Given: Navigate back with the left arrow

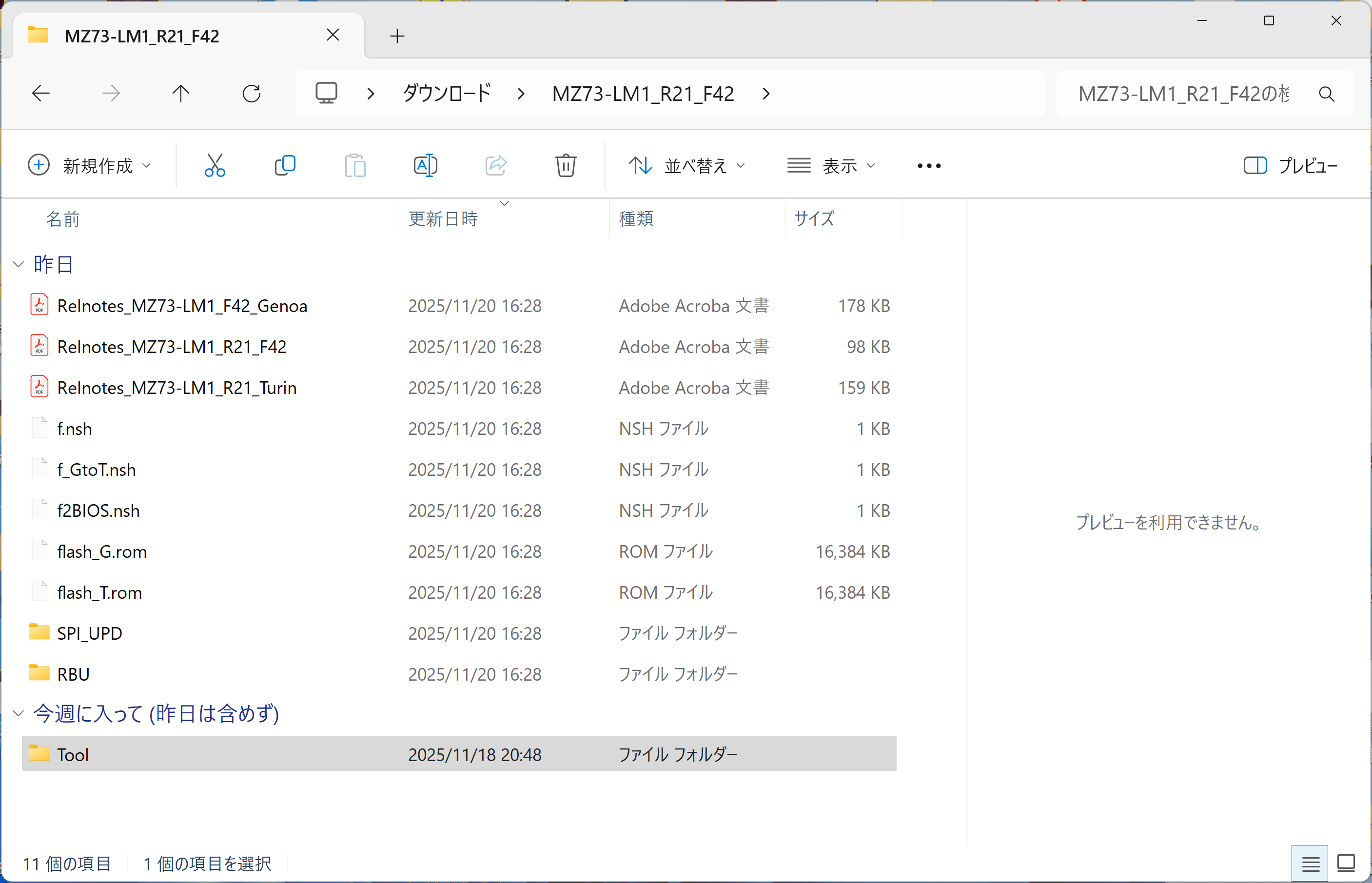Looking at the screenshot, I should click(40, 94).
